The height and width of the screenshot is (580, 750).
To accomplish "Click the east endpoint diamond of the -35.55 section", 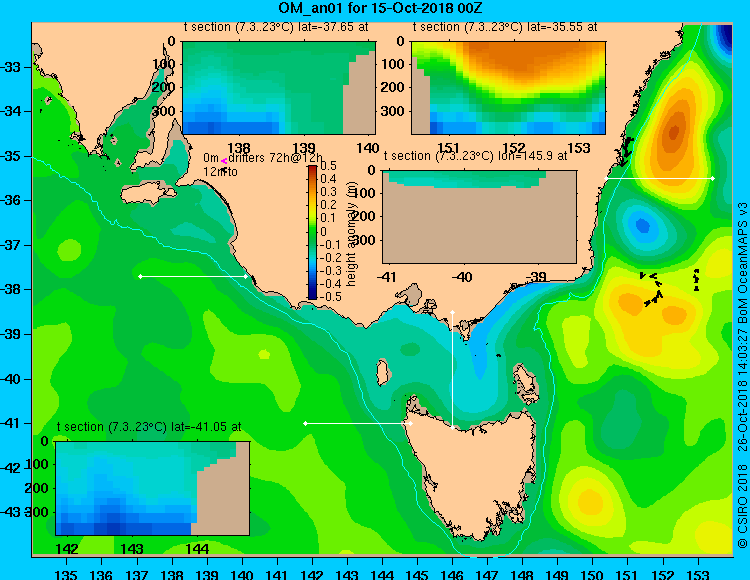I will click(713, 178).
